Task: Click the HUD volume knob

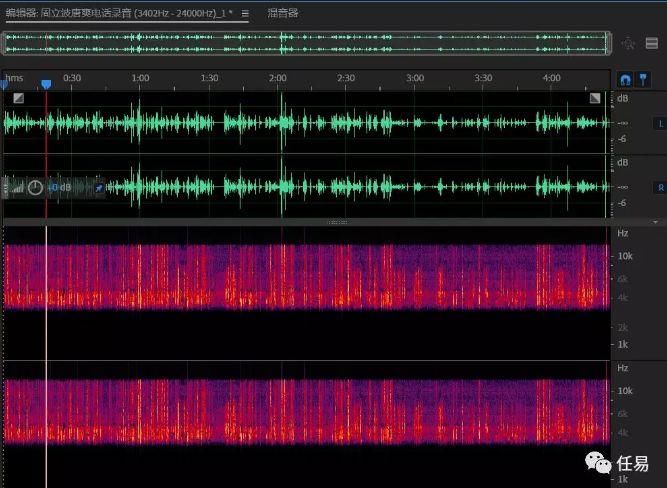Action: click(35, 187)
